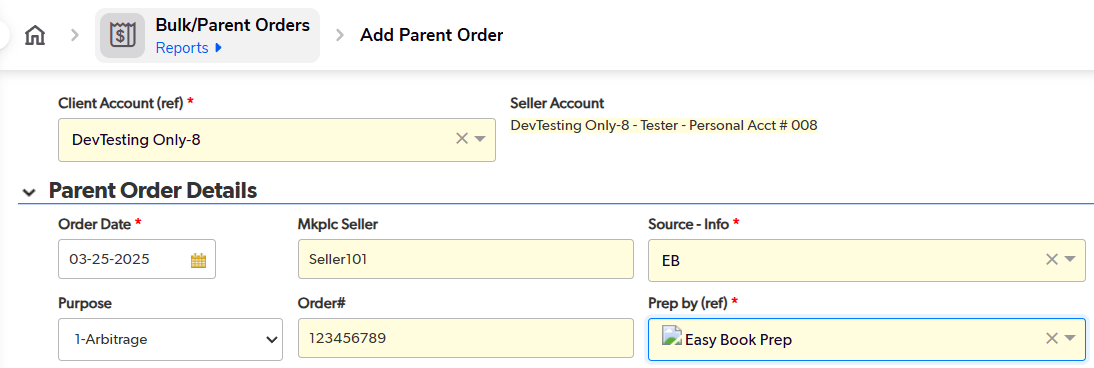The image size is (1094, 368).
Task: Remove the Easy Book Prep selection
Action: pos(1051,339)
